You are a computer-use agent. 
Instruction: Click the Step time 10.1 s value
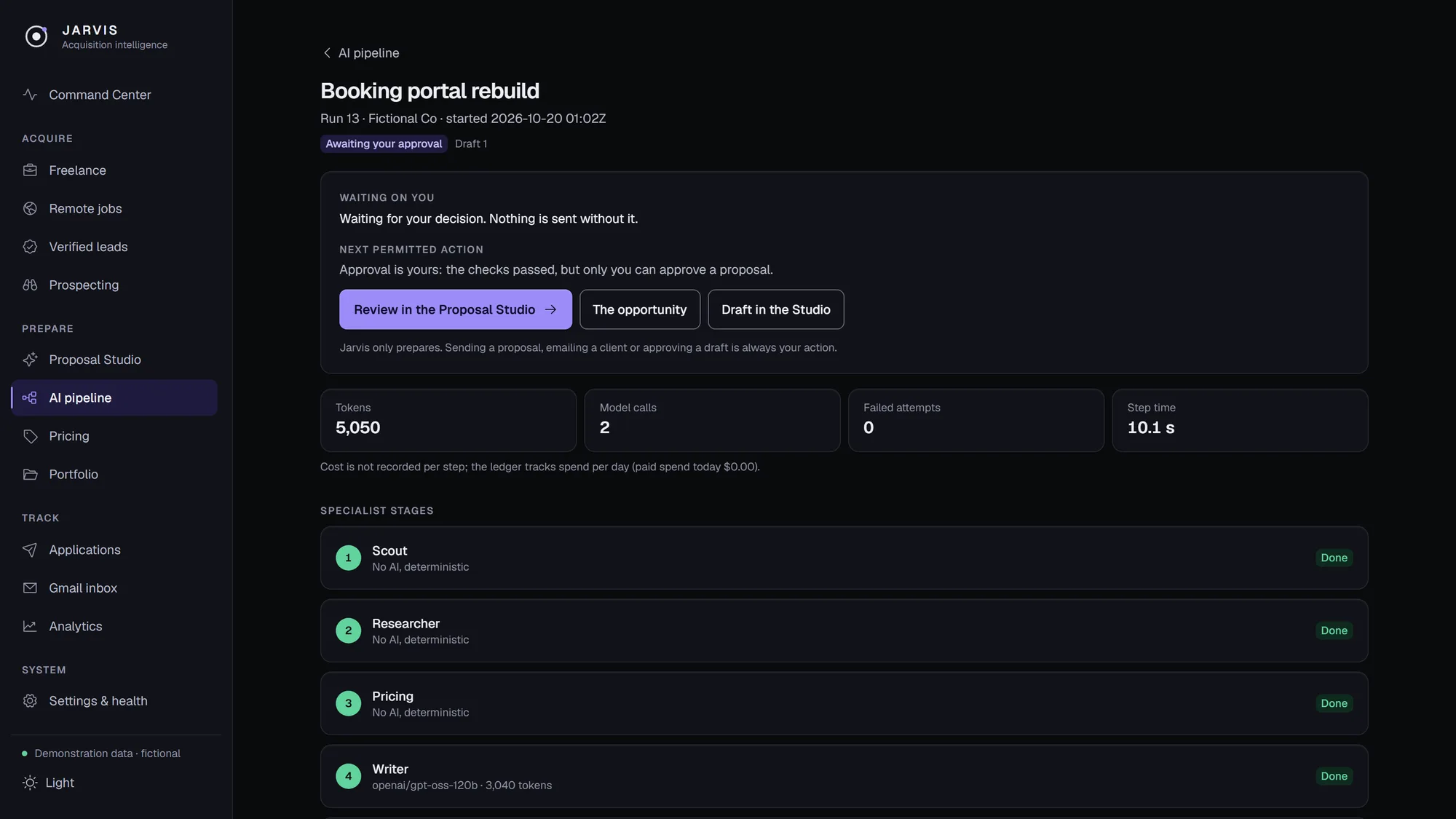[1151, 427]
